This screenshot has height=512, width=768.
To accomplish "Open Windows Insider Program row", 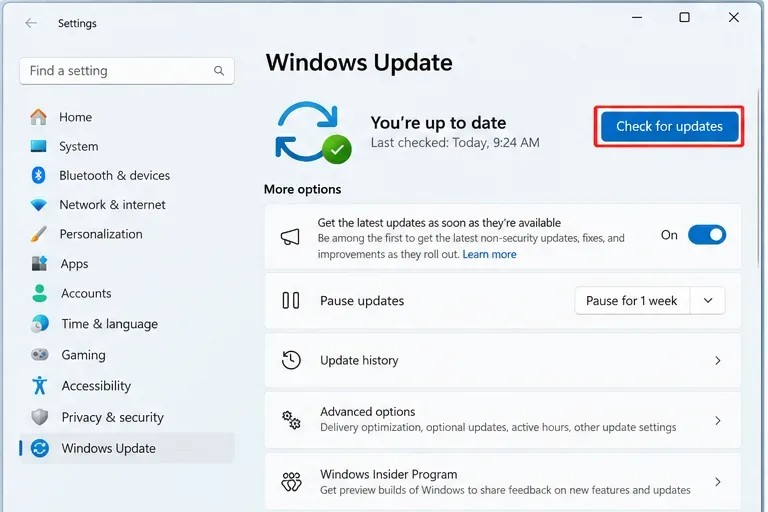I will tap(503, 482).
